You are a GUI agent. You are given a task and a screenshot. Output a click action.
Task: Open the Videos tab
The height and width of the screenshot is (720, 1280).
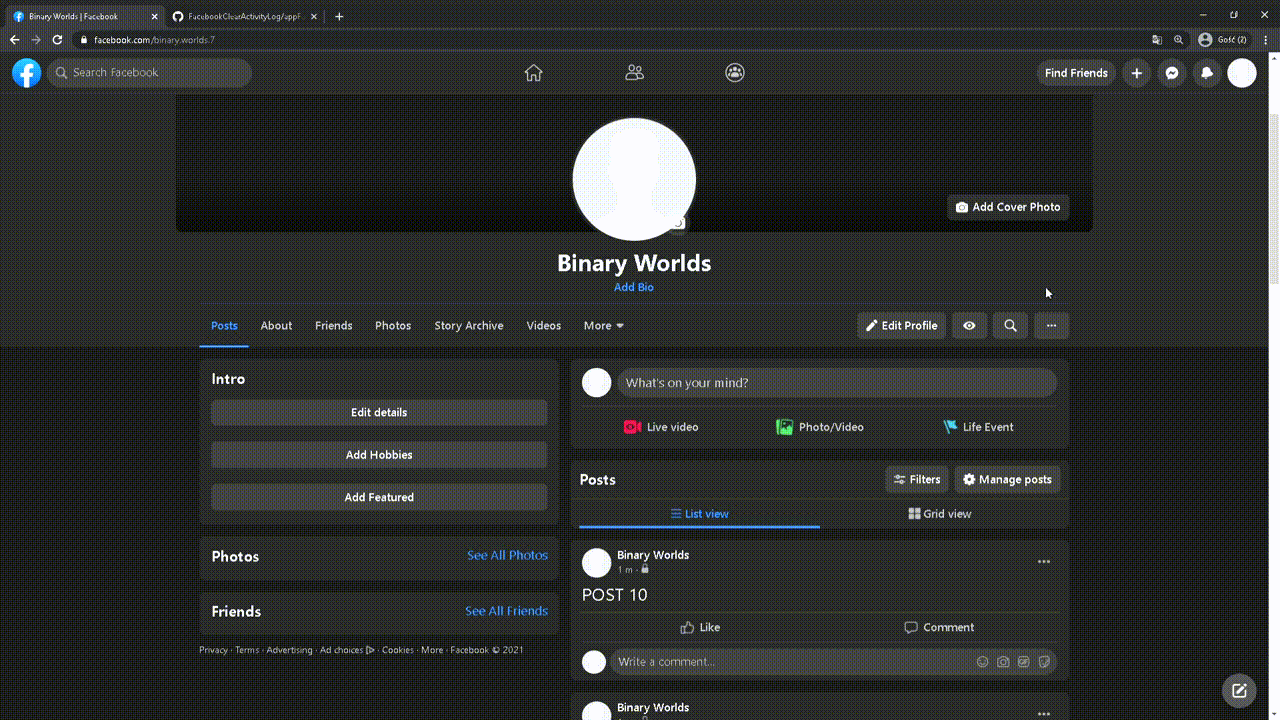tap(544, 326)
